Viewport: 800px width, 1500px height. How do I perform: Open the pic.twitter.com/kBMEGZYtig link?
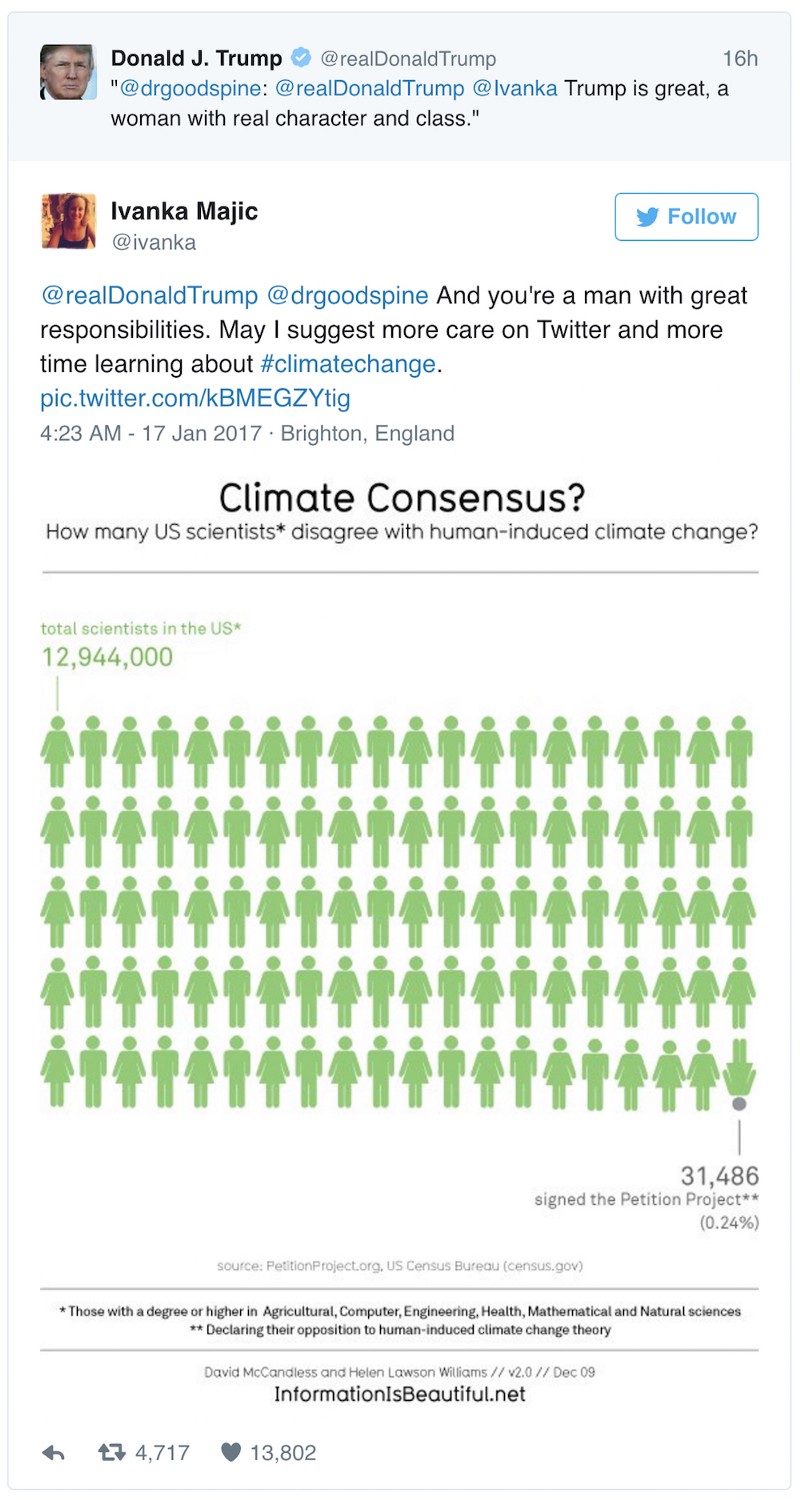pos(195,399)
